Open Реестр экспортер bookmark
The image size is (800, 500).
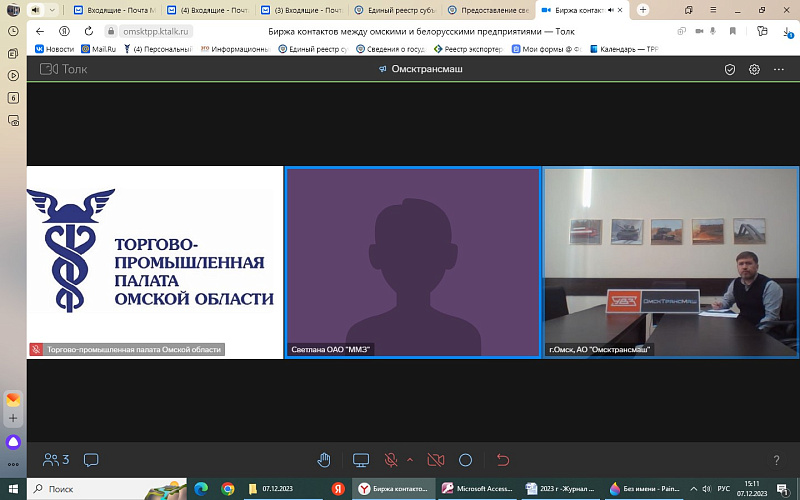[x=468, y=49]
